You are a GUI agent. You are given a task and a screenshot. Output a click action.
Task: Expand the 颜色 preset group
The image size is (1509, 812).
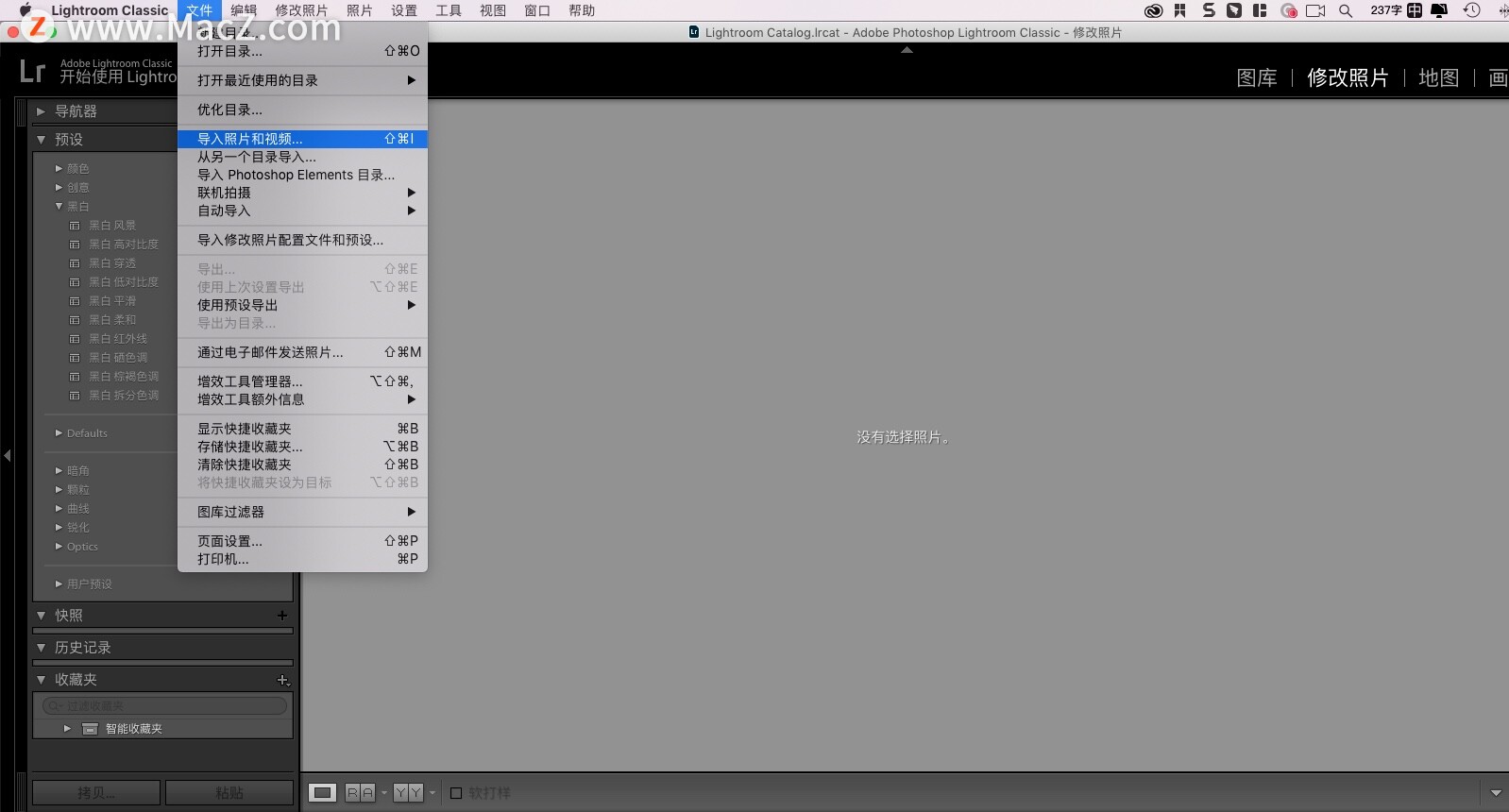coord(59,169)
